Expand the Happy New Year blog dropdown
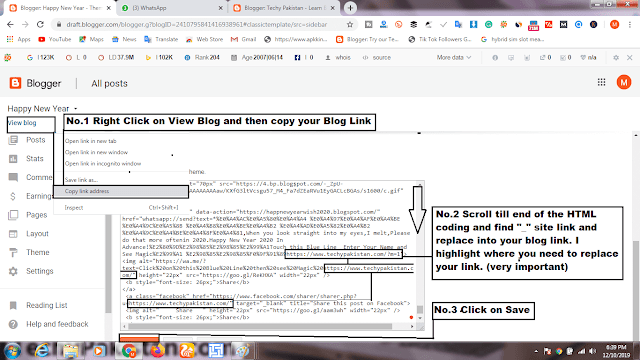 point(76,109)
